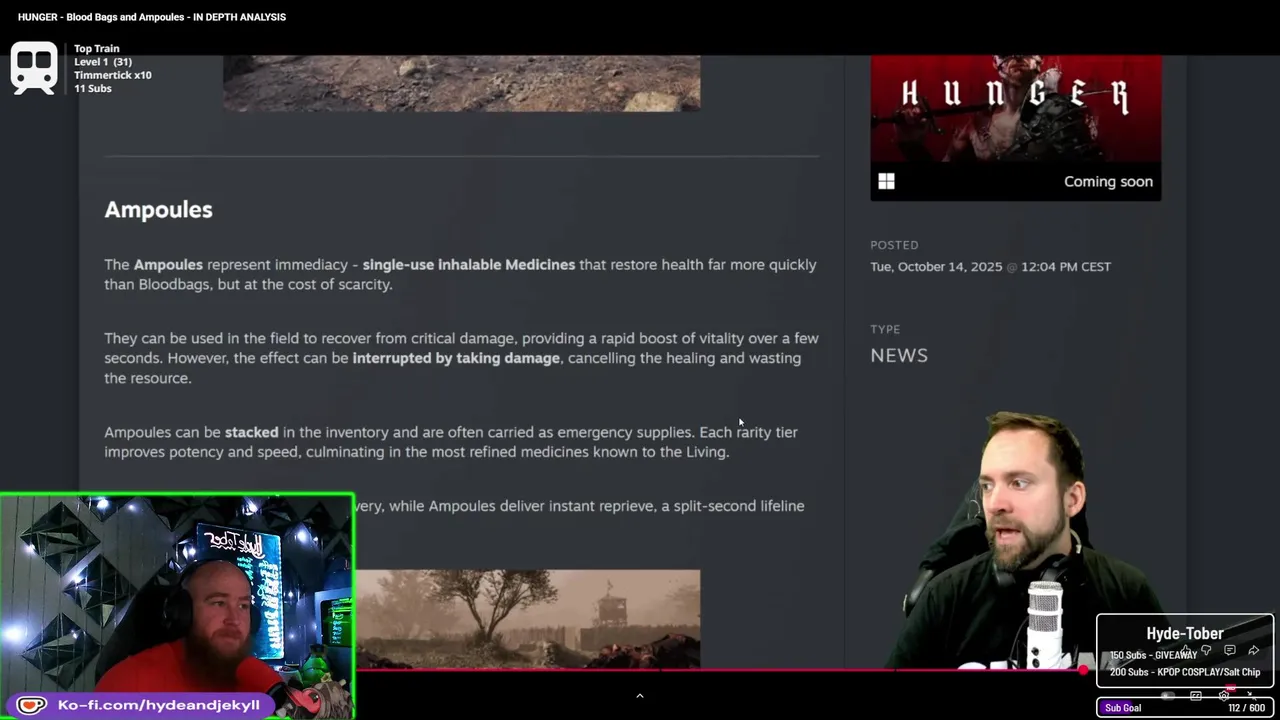This screenshot has width=1280, height=720.
Task: Click the 'Timmertick x10' overlay text
Action: [113, 75]
